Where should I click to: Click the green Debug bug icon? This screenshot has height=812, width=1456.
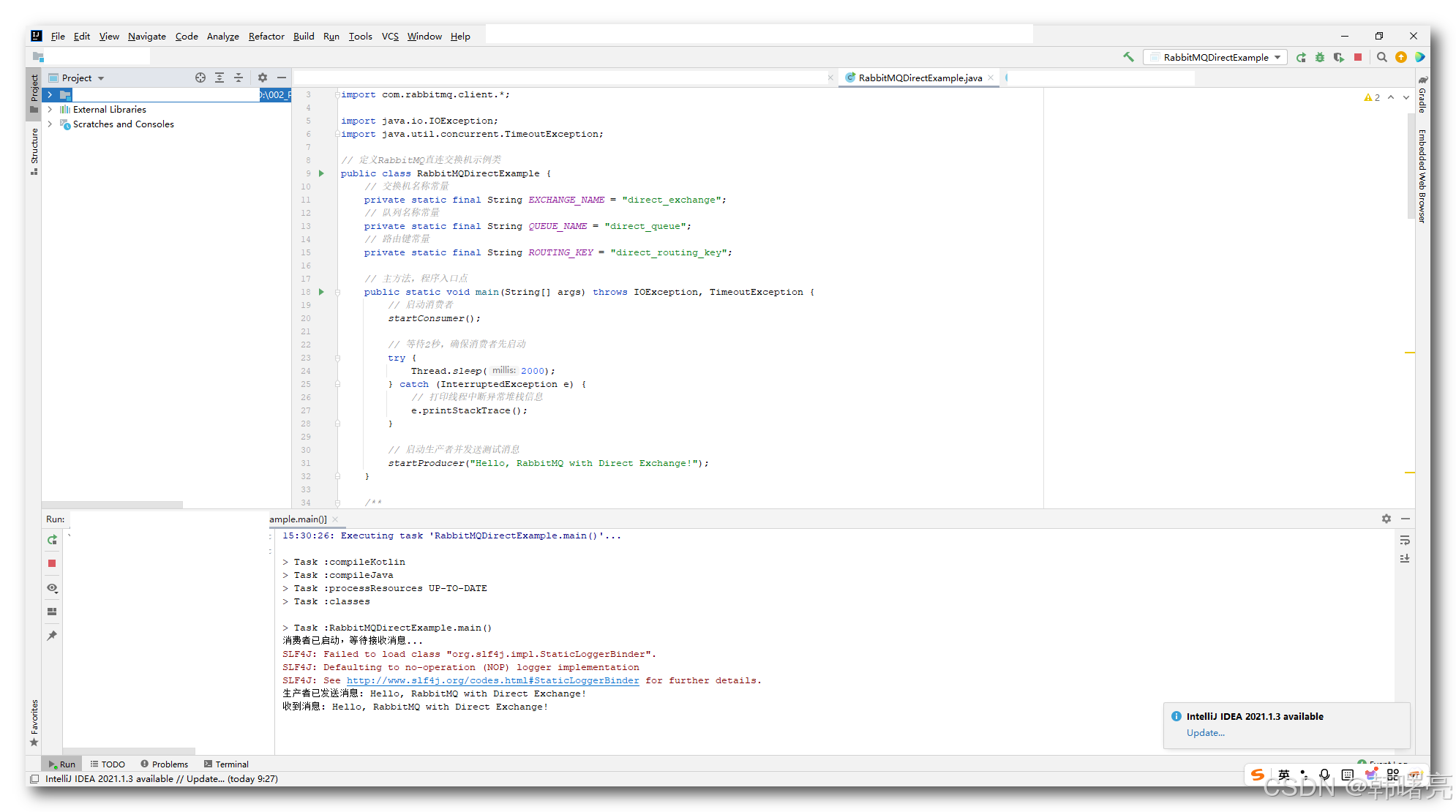(1320, 57)
